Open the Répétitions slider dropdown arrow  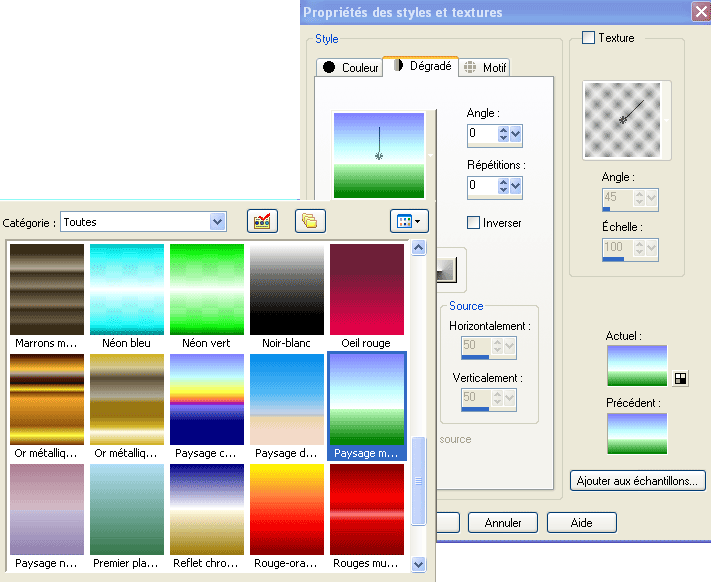pyautogui.click(x=516, y=186)
